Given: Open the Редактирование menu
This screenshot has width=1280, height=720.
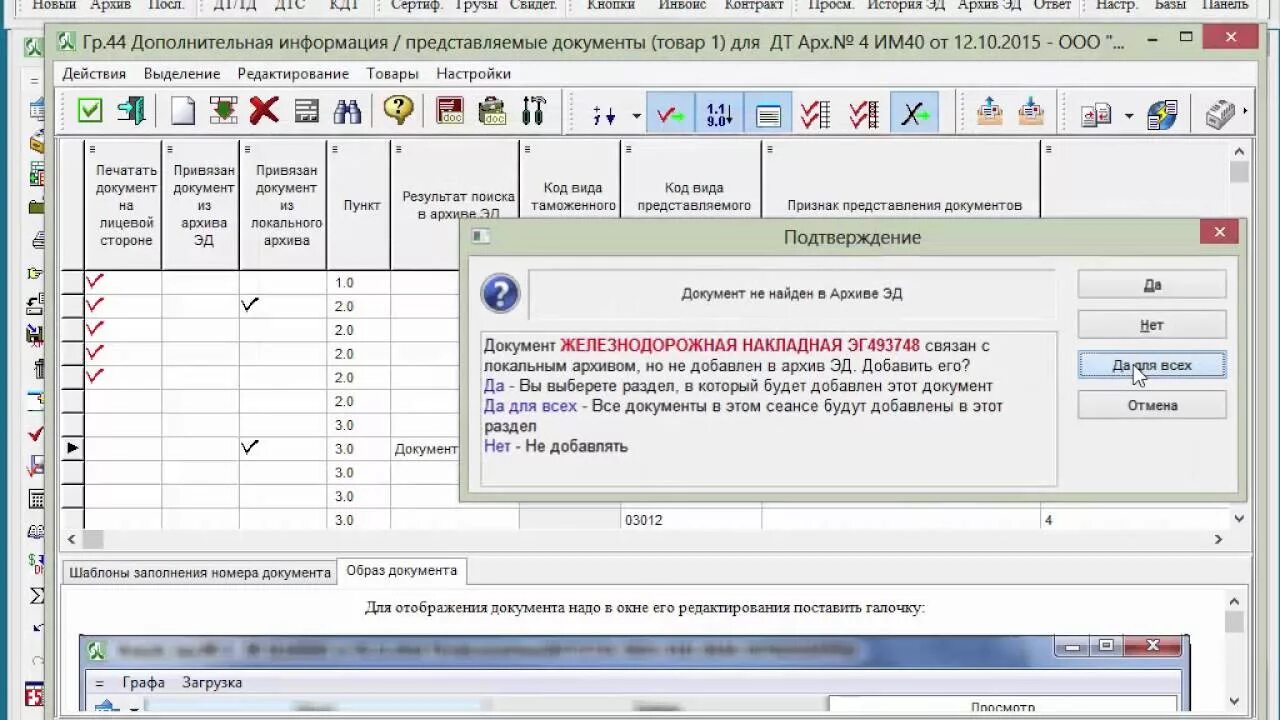Looking at the screenshot, I should (x=293, y=74).
